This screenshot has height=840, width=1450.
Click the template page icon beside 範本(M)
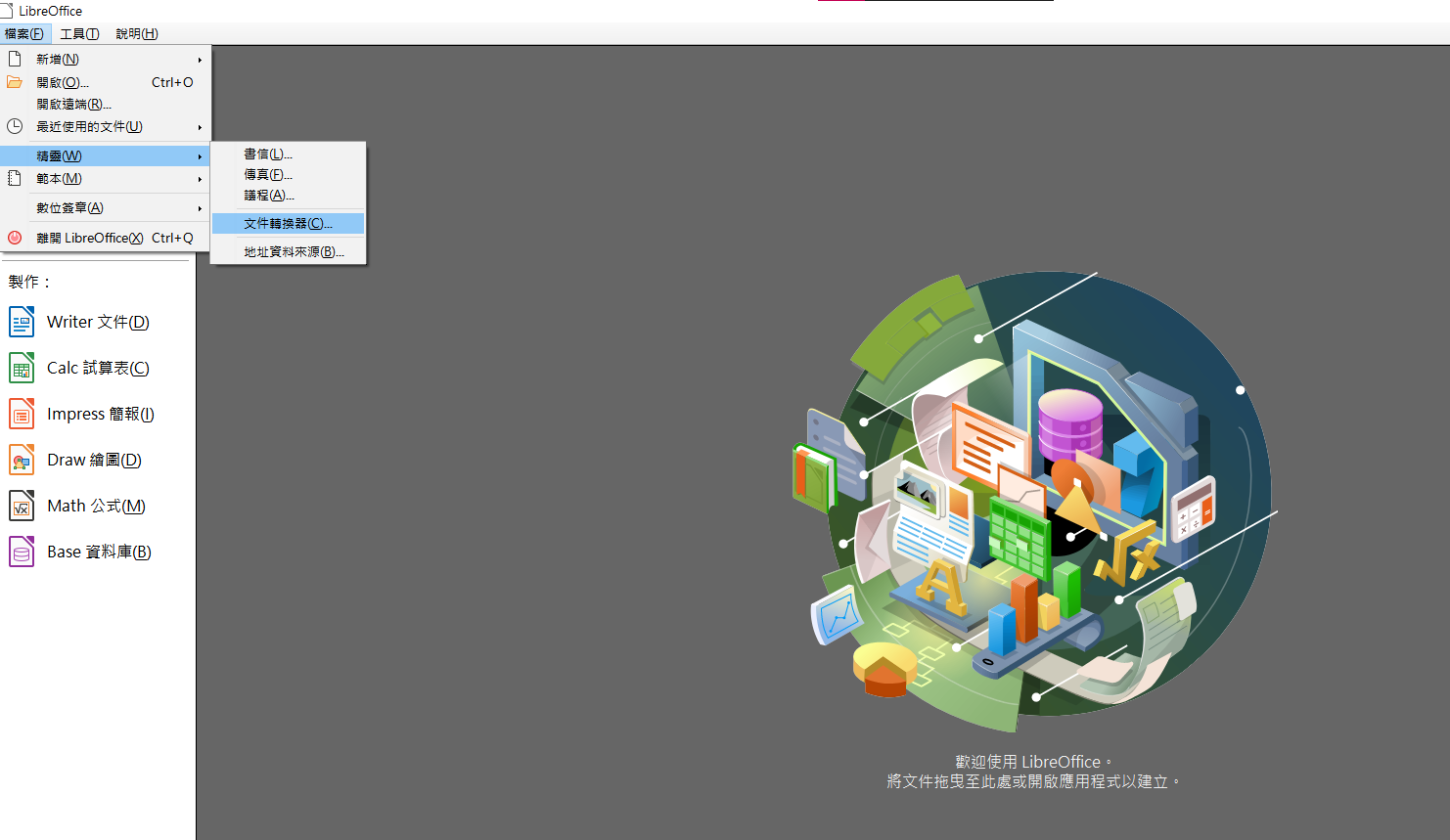15,178
